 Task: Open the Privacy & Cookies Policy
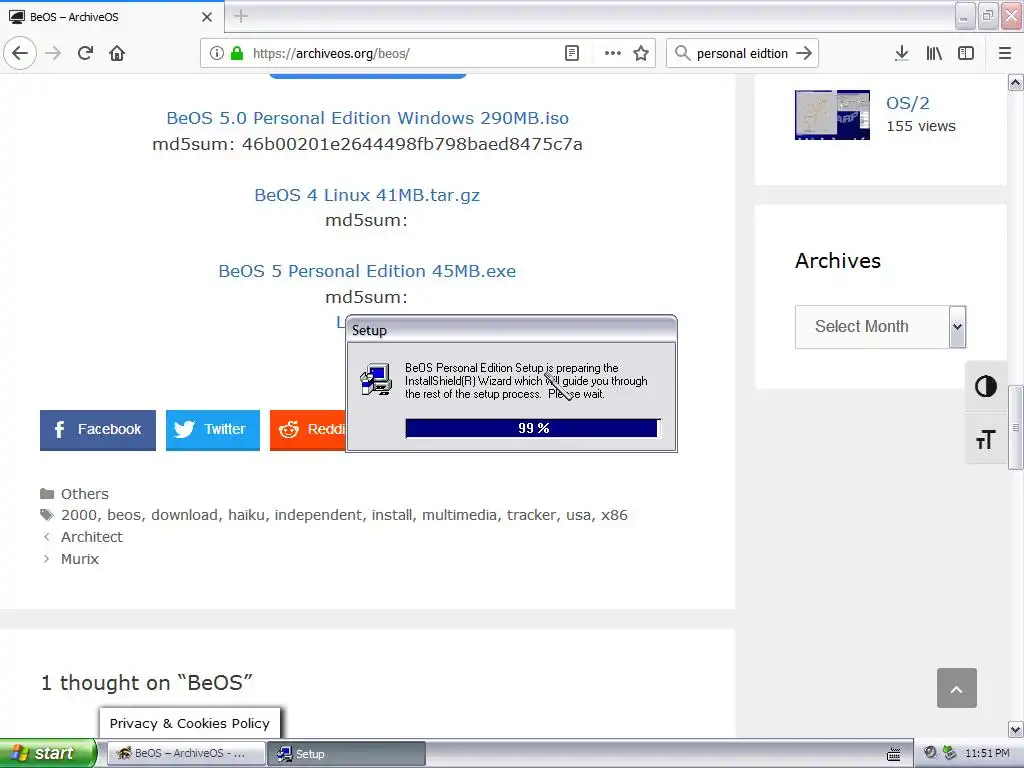click(189, 723)
